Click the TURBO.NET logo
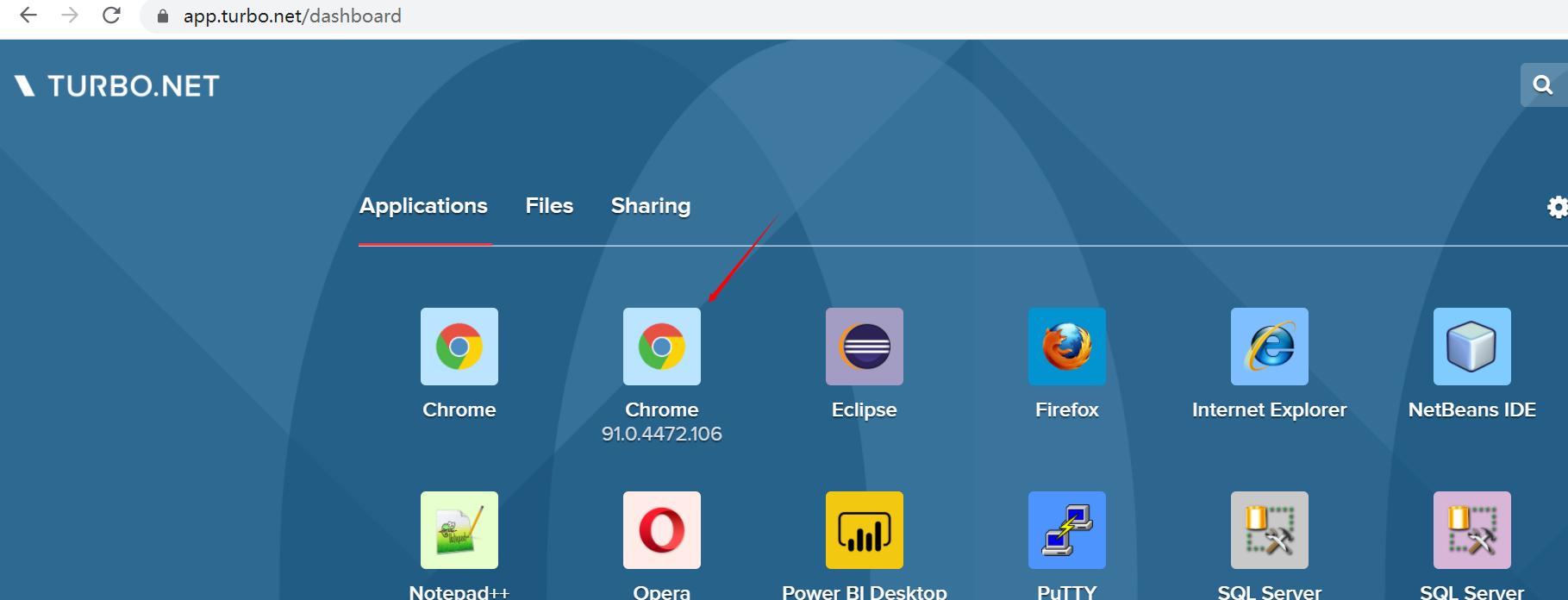The width and height of the screenshot is (1568, 600). coord(117,86)
